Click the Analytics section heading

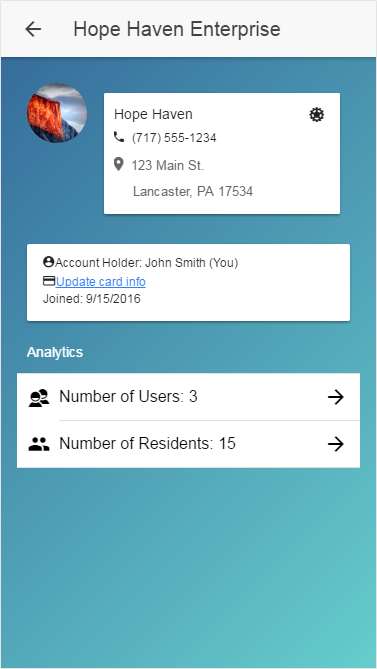[x=55, y=352]
